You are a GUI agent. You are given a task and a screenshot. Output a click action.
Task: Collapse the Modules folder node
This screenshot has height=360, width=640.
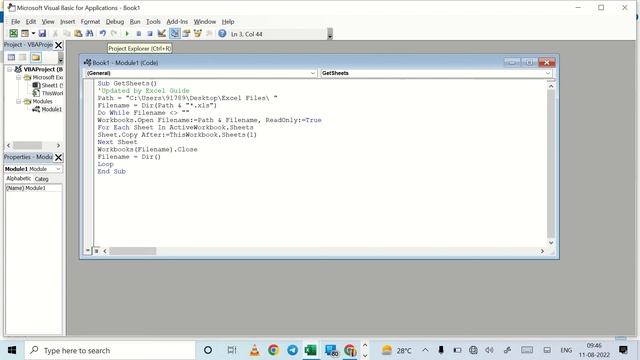pyautogui.click(x=18, y=101)
